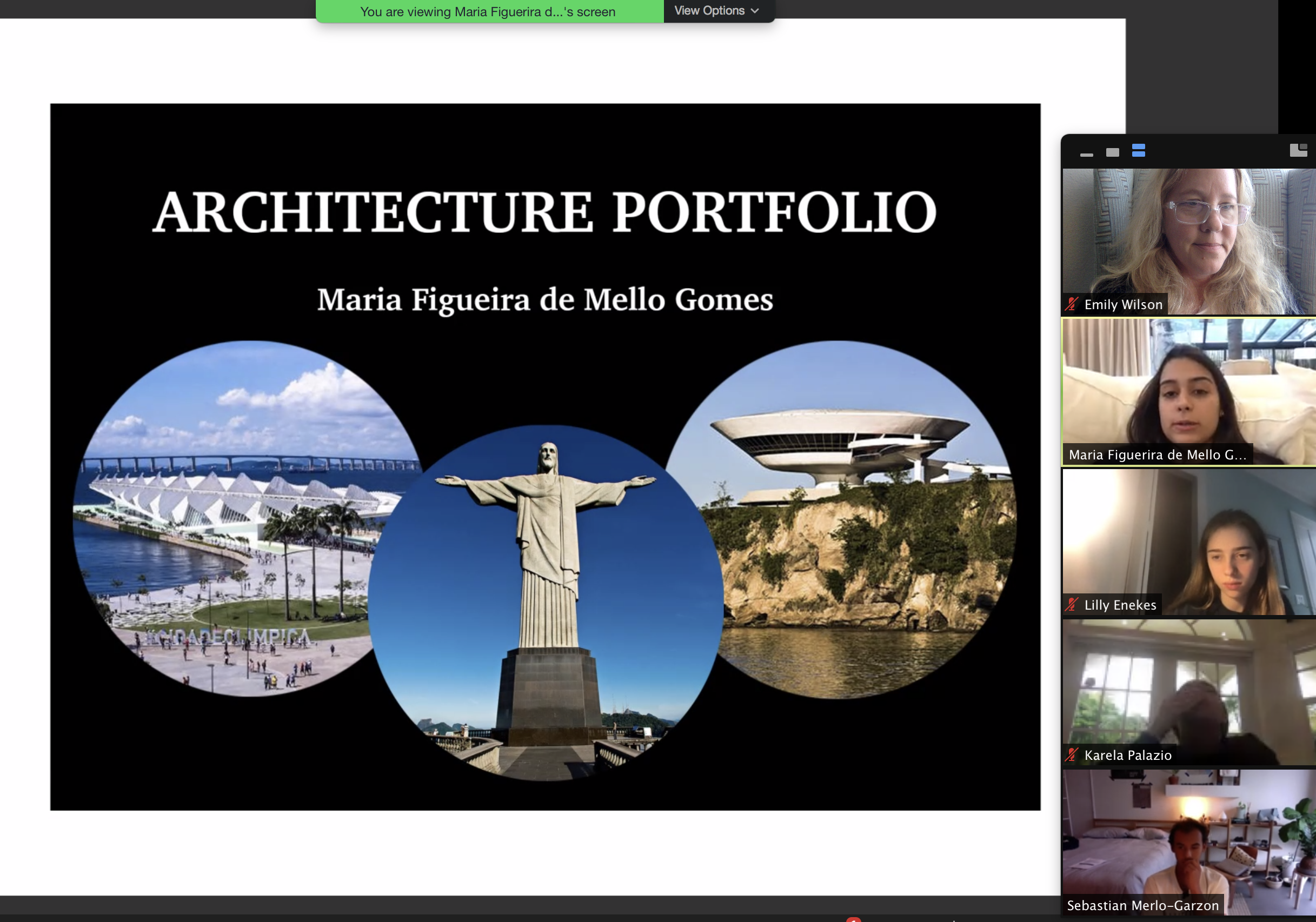This screenshot has height=922, width=1316.
Task: Click the Sebastian Merlo-Garzon name label
Action: click(1143, 905)
